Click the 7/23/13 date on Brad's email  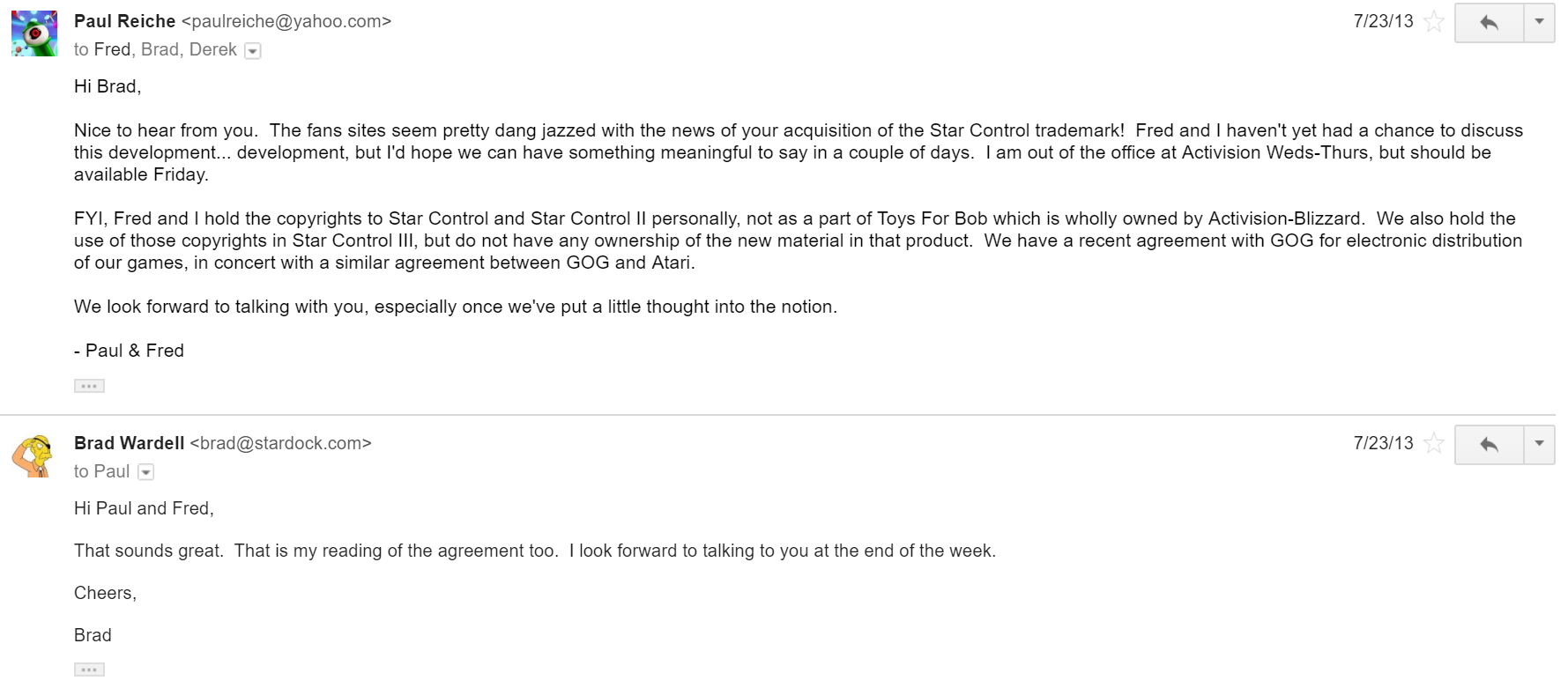point(1382,443)
